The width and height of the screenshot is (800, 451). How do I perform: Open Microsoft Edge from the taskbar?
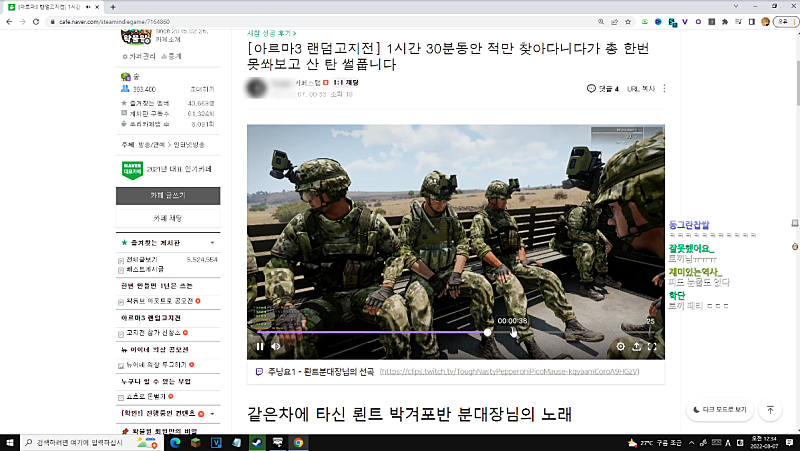(175, 442)
